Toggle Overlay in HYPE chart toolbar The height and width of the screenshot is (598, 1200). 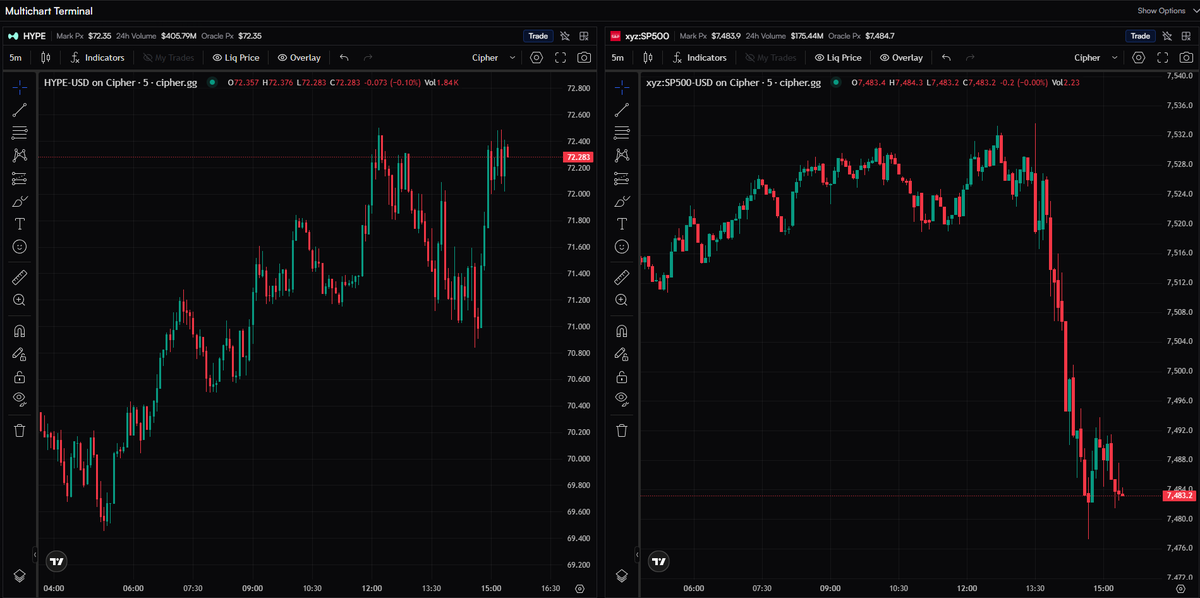299,58
